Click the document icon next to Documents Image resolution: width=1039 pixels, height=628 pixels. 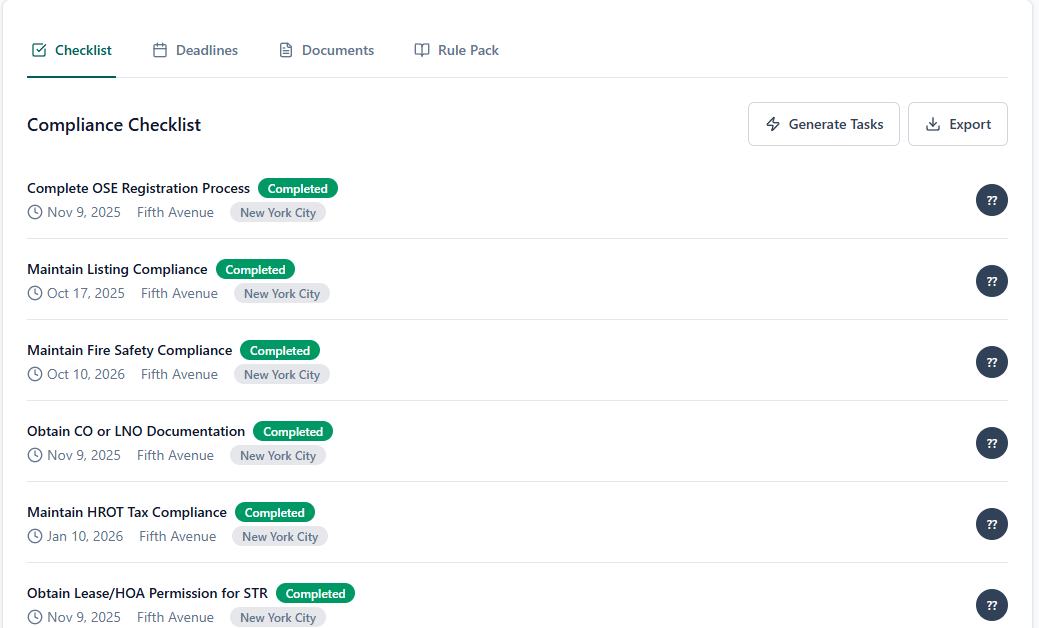pyautogui.click(x=285, y=49)
